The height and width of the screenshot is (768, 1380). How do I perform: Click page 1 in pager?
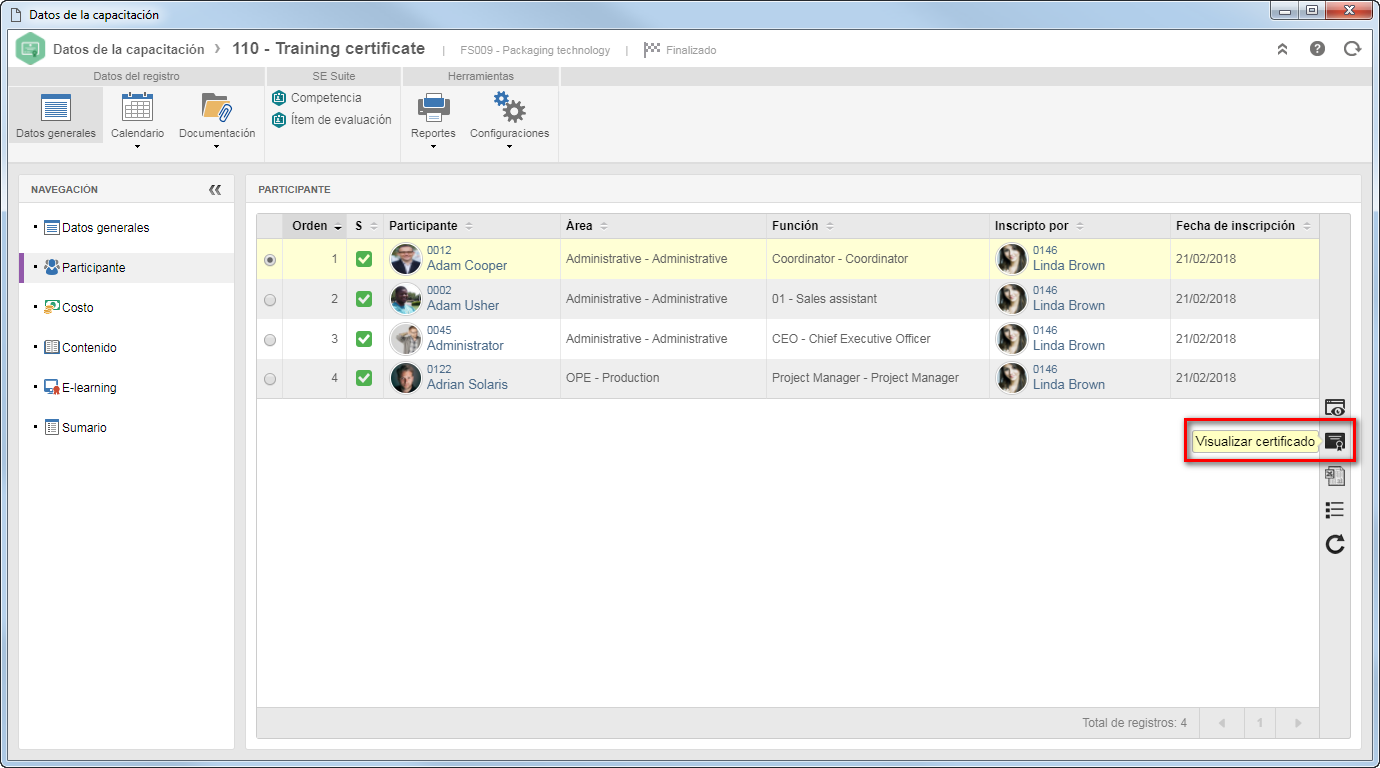tap(1260, 723)
